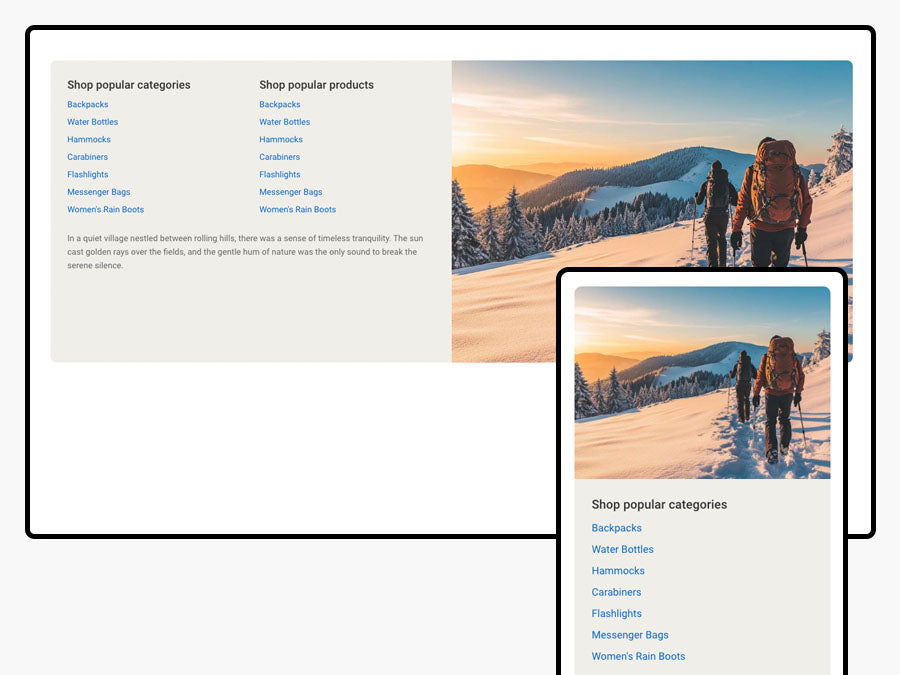The height and width of the screenshot is (675, 900).
Task: Click Messenger Bags under Shop popular products
Action: (x=291, y=192)
